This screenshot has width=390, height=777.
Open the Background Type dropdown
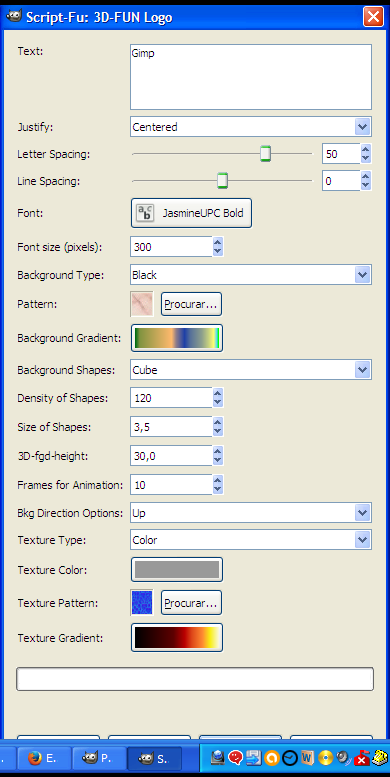point(362,275)
